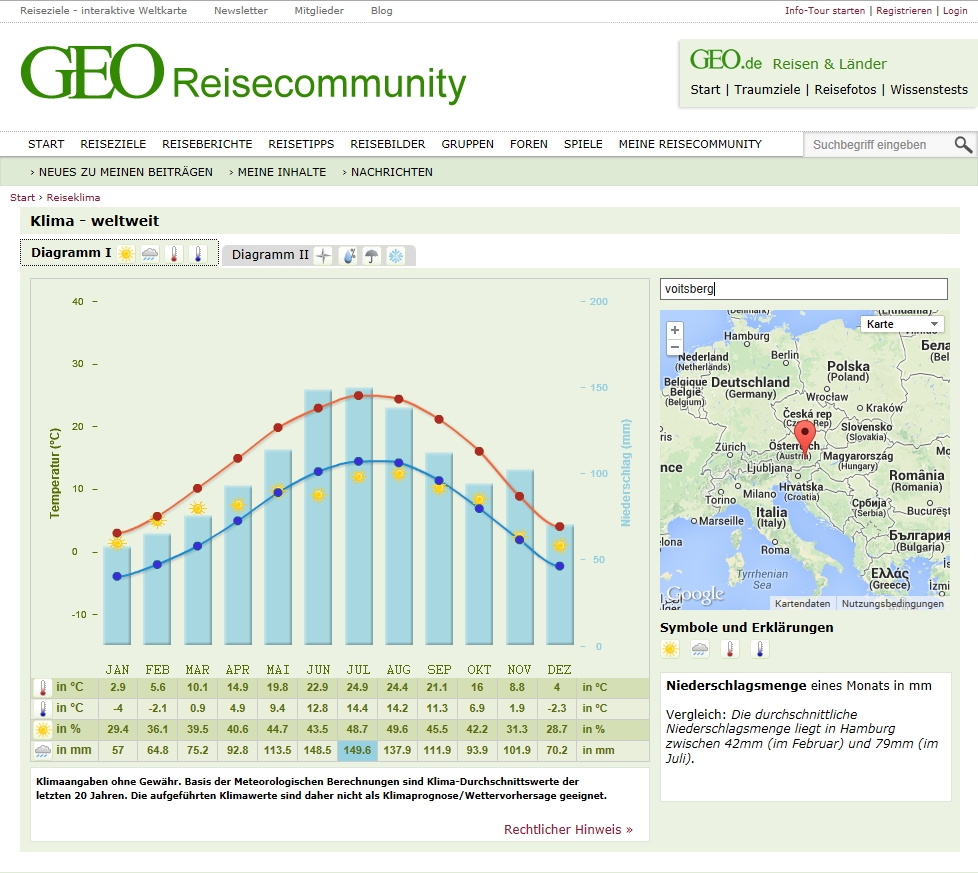Image resolution: width=978 pixels, height=873 pixels.
Task: Click the search magnifier icon
Action: click(x=962, y=145)
